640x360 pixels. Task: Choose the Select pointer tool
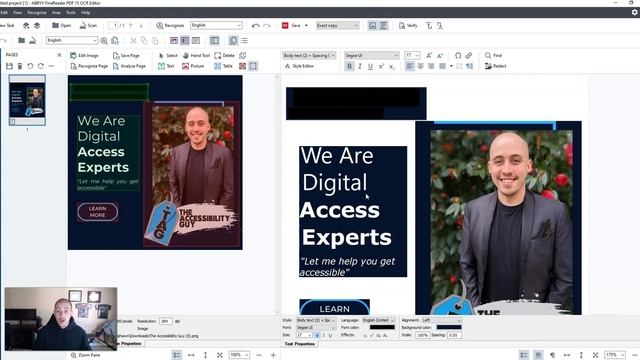[168, 55]
